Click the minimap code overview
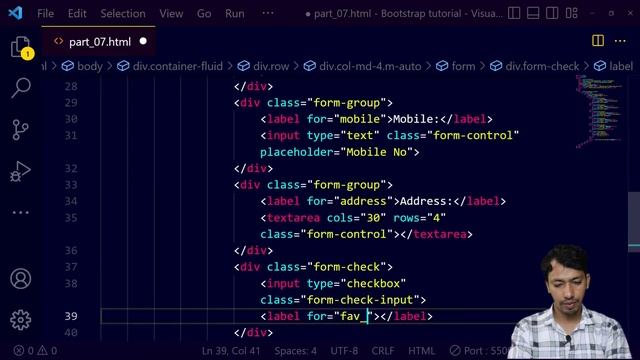Screen dimensions: 640x360 (x=599, y=111)
